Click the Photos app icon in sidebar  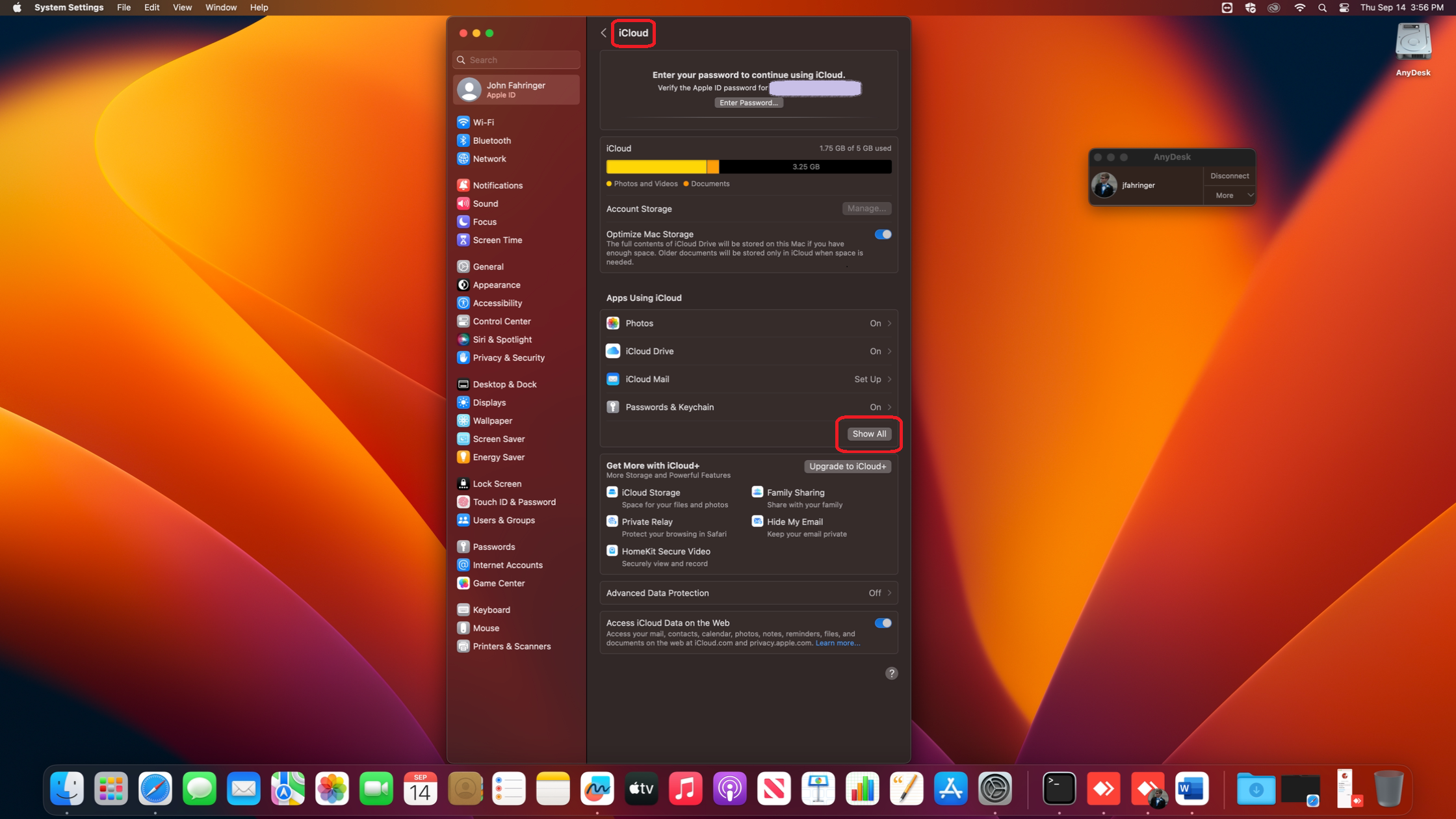613,322
